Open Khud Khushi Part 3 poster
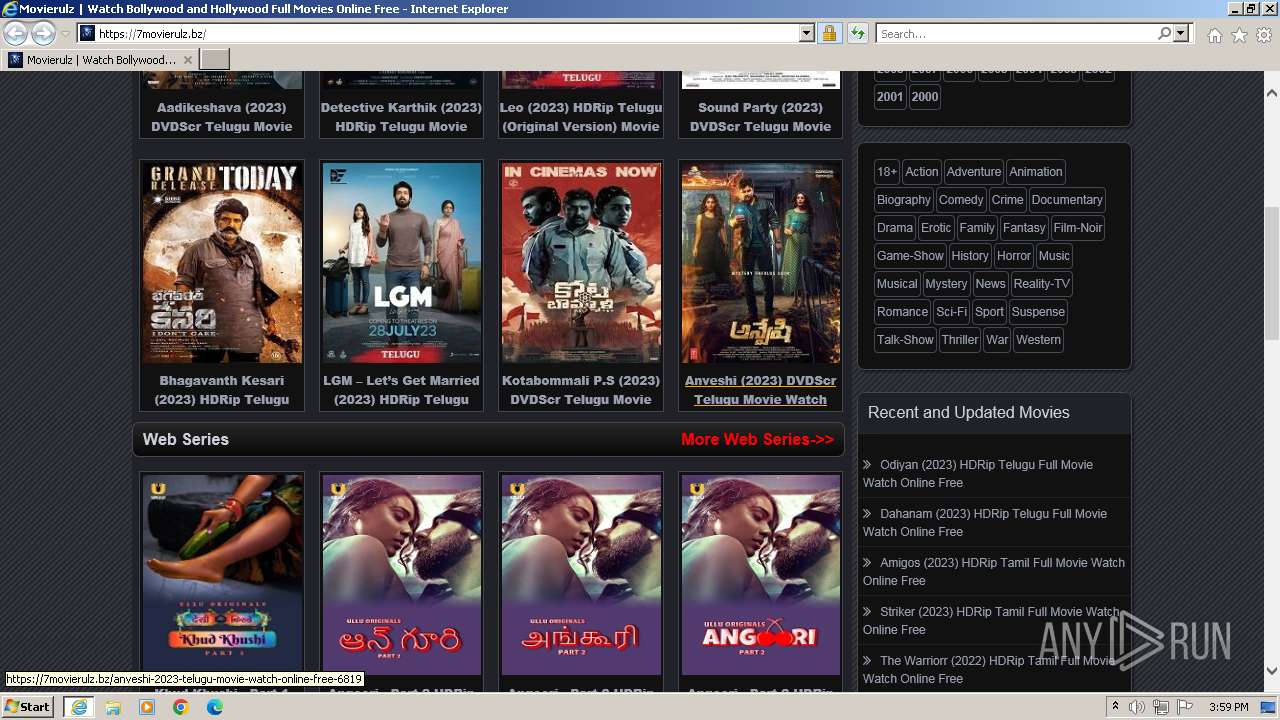Screen dimensions: 1280x720 [x=222, y=574]
